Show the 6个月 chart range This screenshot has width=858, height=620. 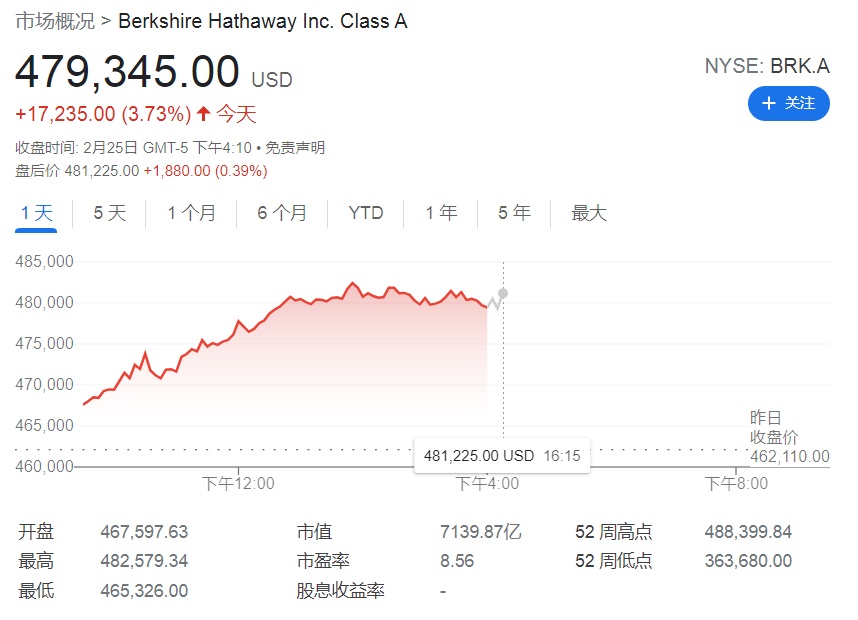coord(282,213)
